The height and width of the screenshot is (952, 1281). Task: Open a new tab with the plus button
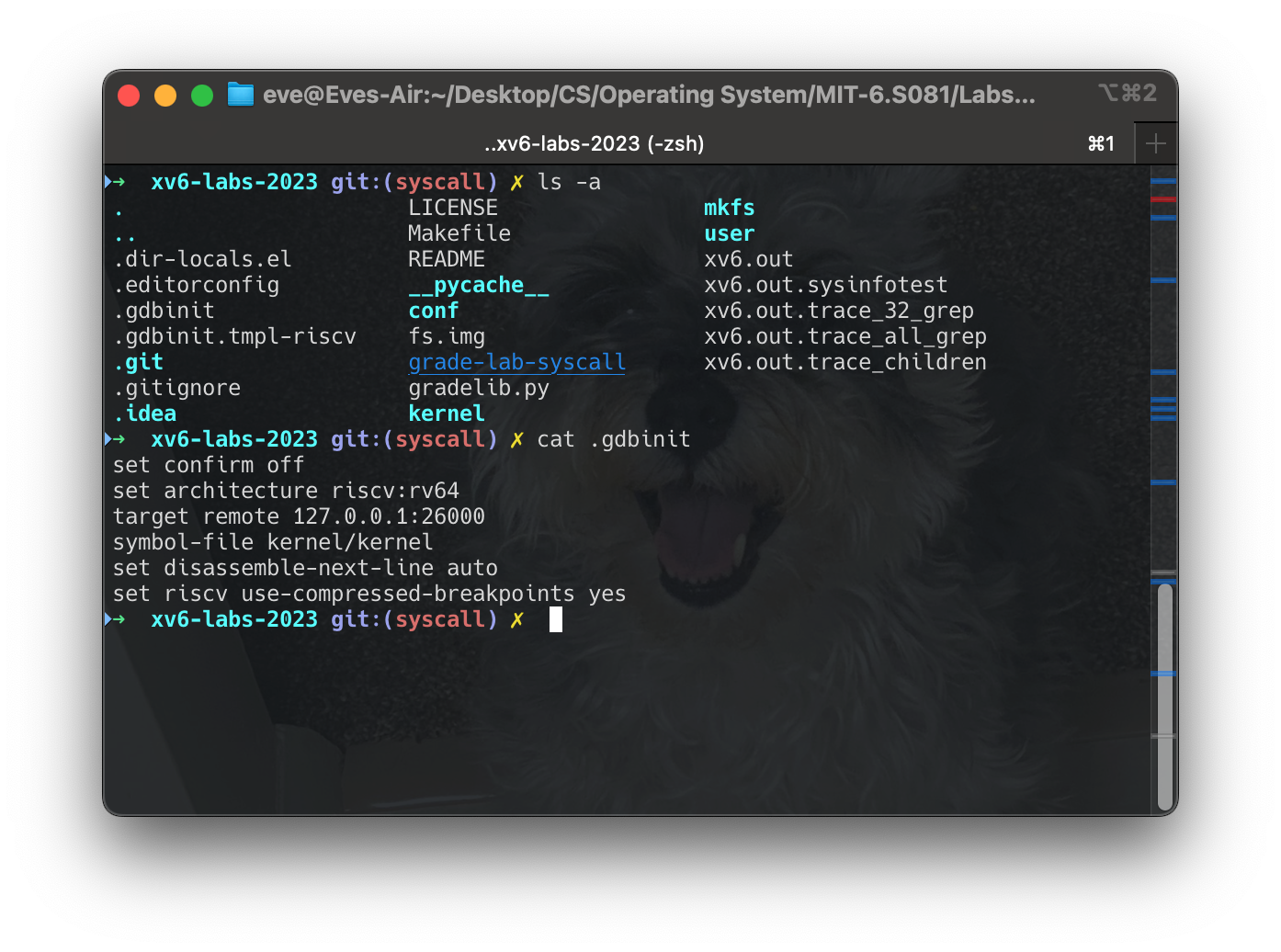pos(1156,143)
